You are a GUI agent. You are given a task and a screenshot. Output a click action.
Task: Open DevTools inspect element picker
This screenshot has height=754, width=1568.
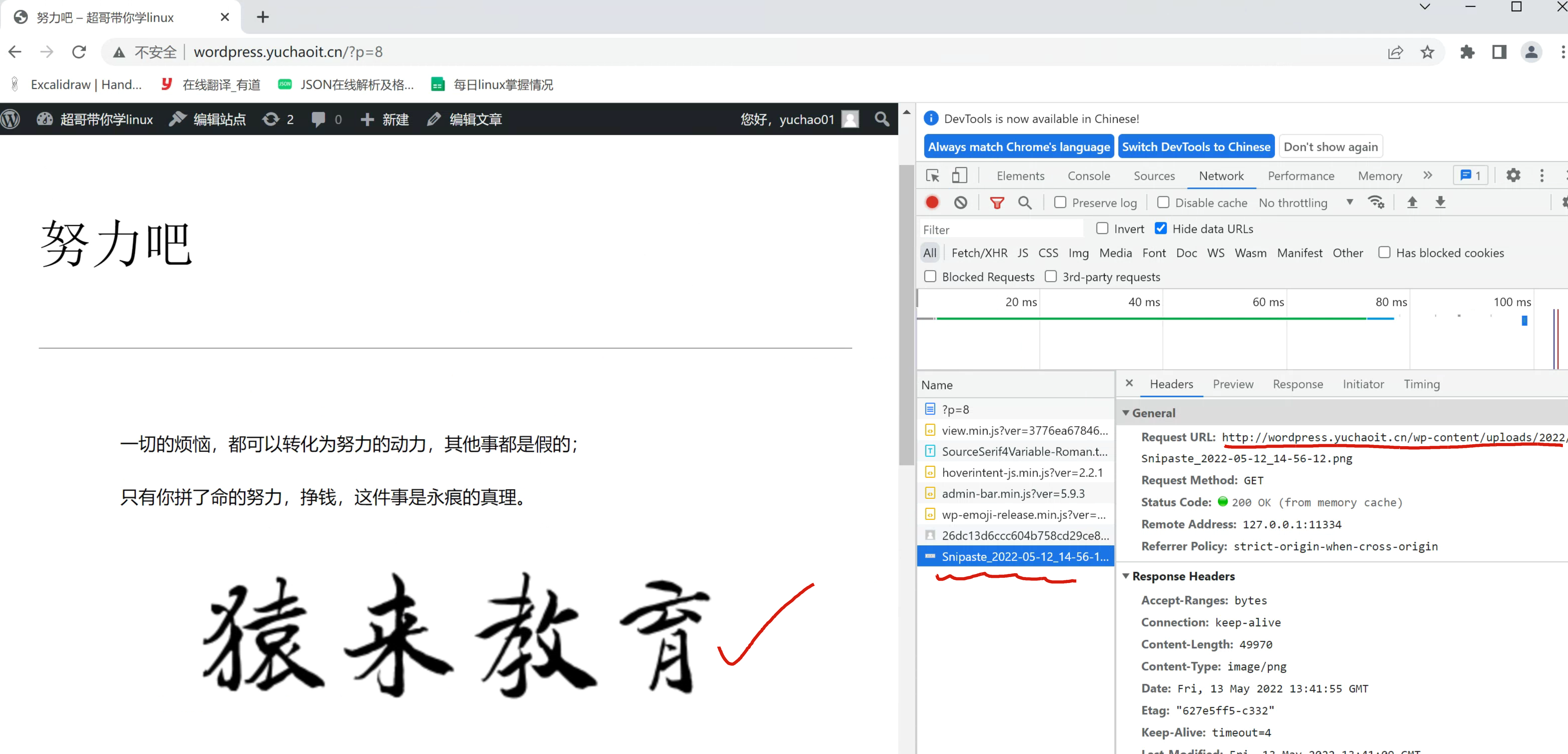(932, 175)
